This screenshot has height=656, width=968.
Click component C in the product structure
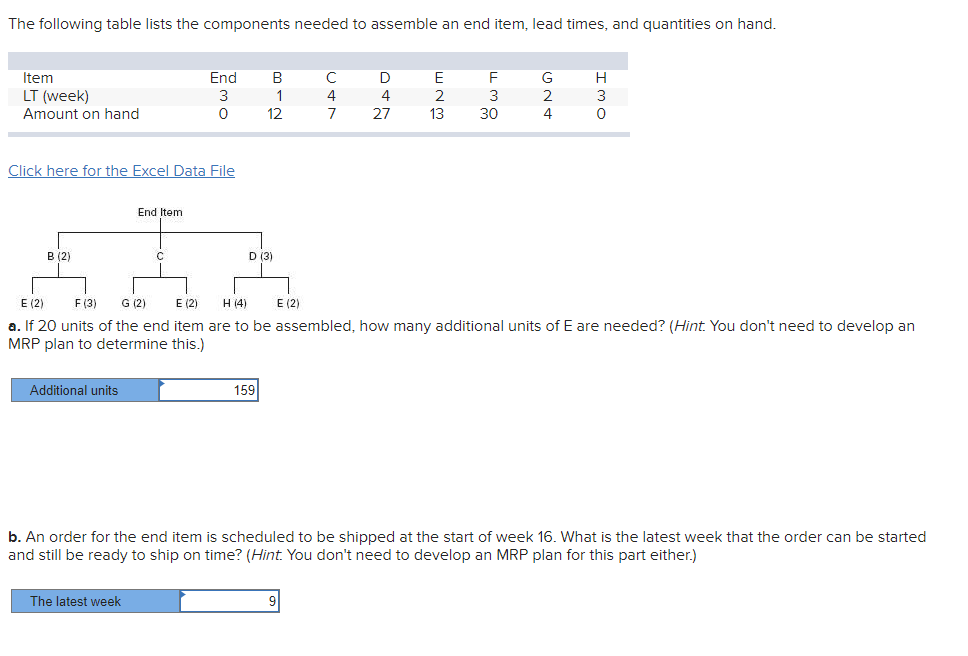(x=158, y=256)
